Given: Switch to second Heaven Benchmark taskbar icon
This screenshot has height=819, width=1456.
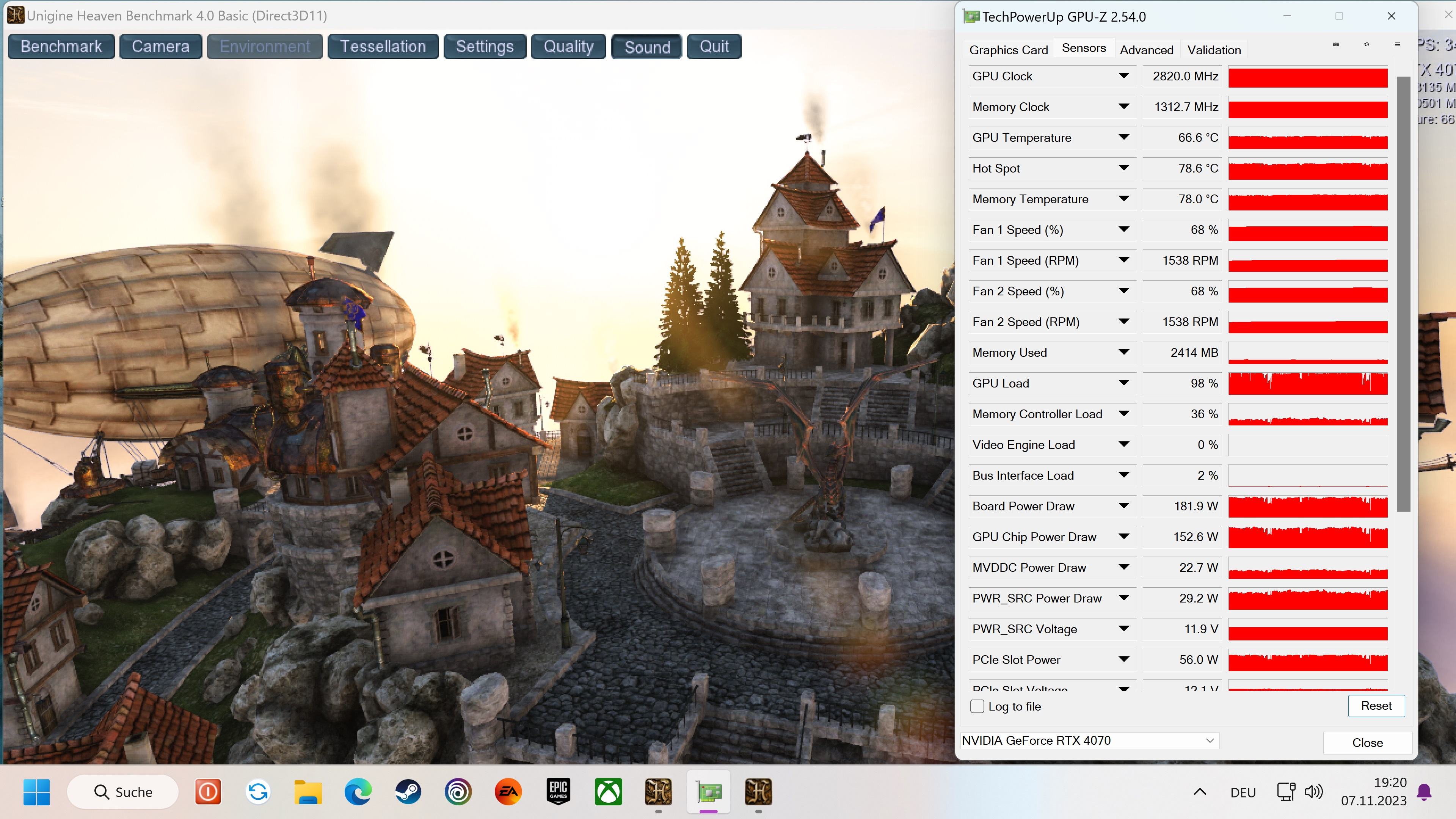Looking at the screenshot, I should (x=758, y=792).
